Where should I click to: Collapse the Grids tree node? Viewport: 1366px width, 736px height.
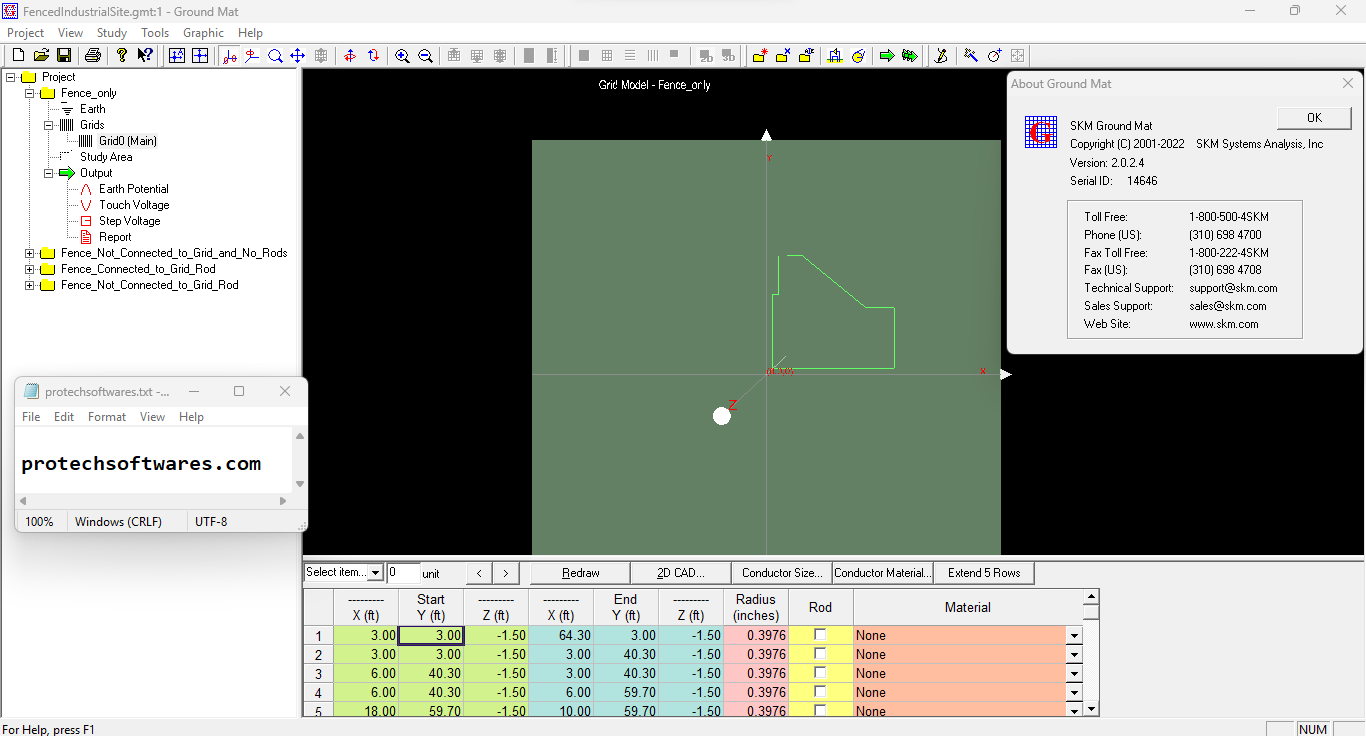[x=49, y=125]
